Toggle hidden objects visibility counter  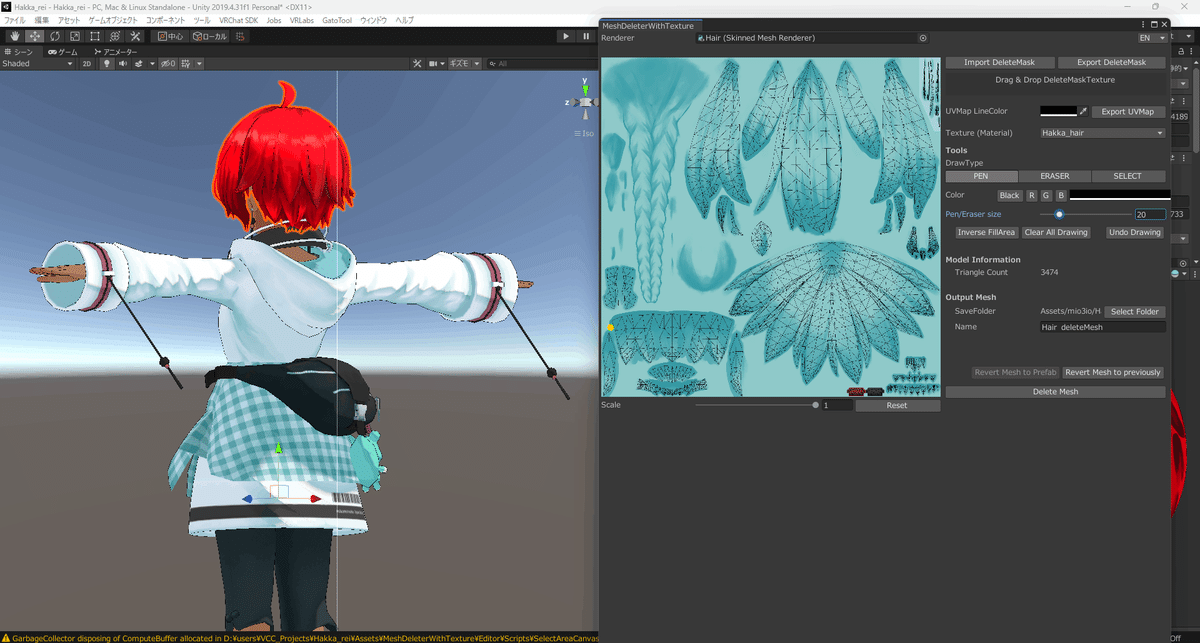tap(168, 63)
